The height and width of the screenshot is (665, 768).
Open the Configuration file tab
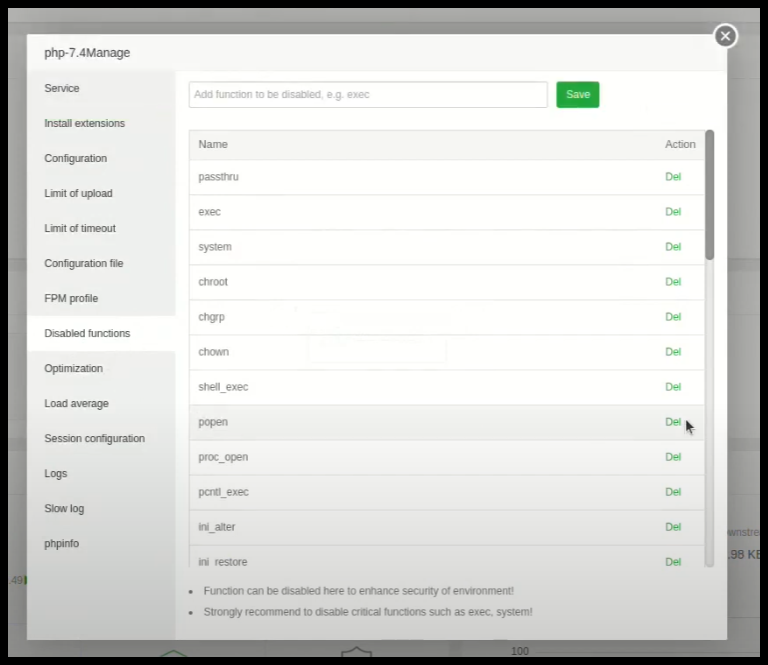pos(84,263)
